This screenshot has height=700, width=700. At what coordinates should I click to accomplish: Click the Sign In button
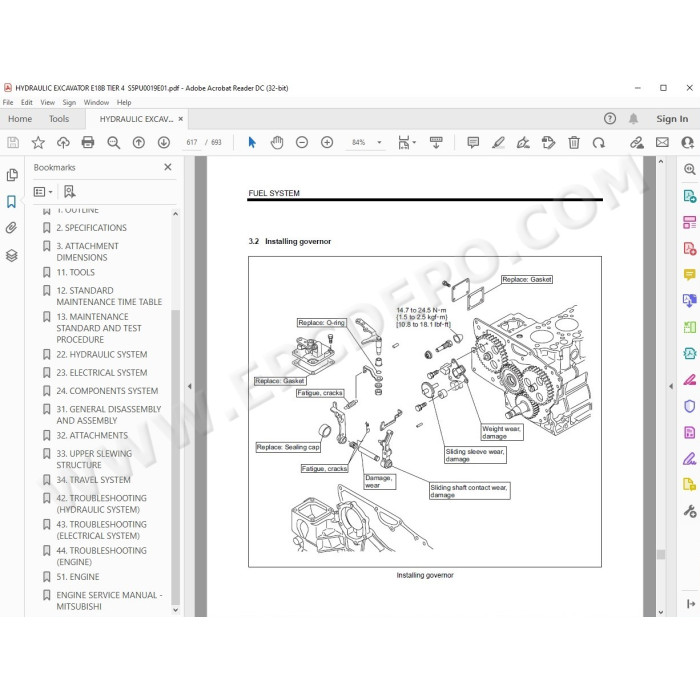[672, 119]
